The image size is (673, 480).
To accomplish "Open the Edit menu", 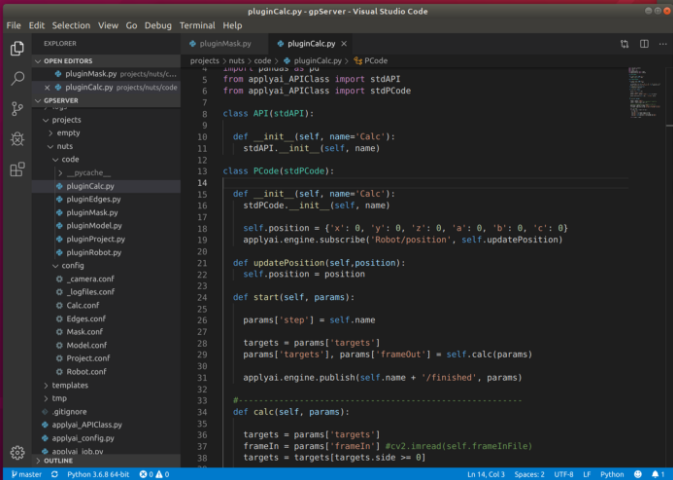I will point(36,26).
